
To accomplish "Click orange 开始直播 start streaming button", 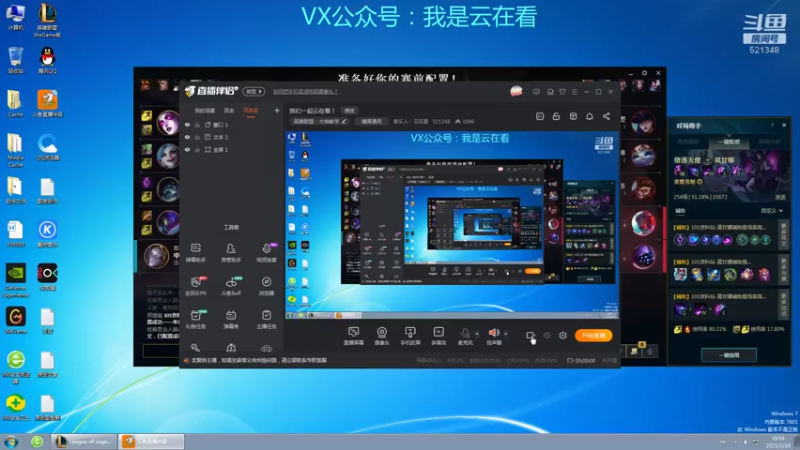I will (x=593, y=335).
